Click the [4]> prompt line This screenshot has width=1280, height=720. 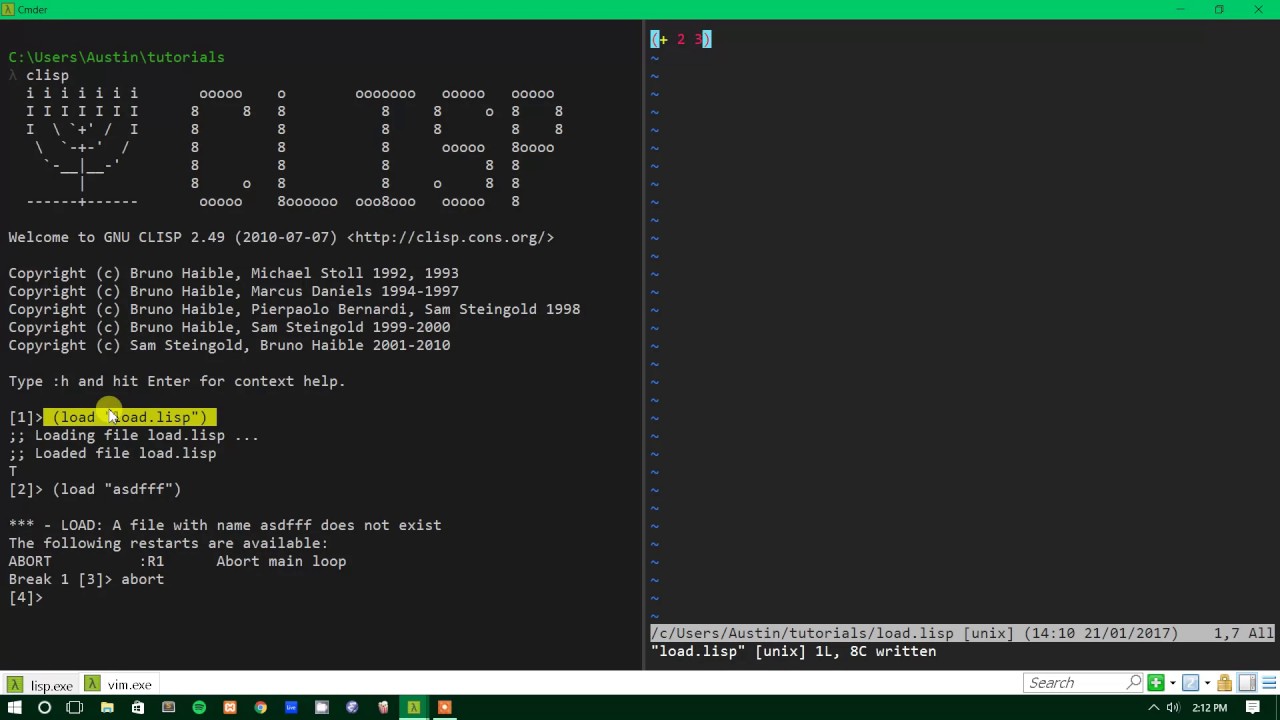coord(26,597)
